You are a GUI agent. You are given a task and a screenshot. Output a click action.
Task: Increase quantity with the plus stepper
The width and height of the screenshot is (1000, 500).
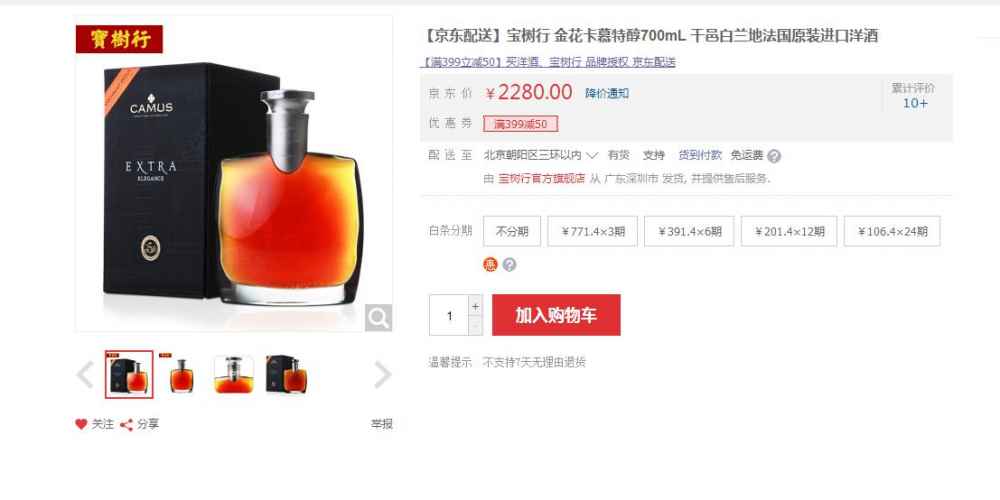pyautogui.click(x=475, y=305)
